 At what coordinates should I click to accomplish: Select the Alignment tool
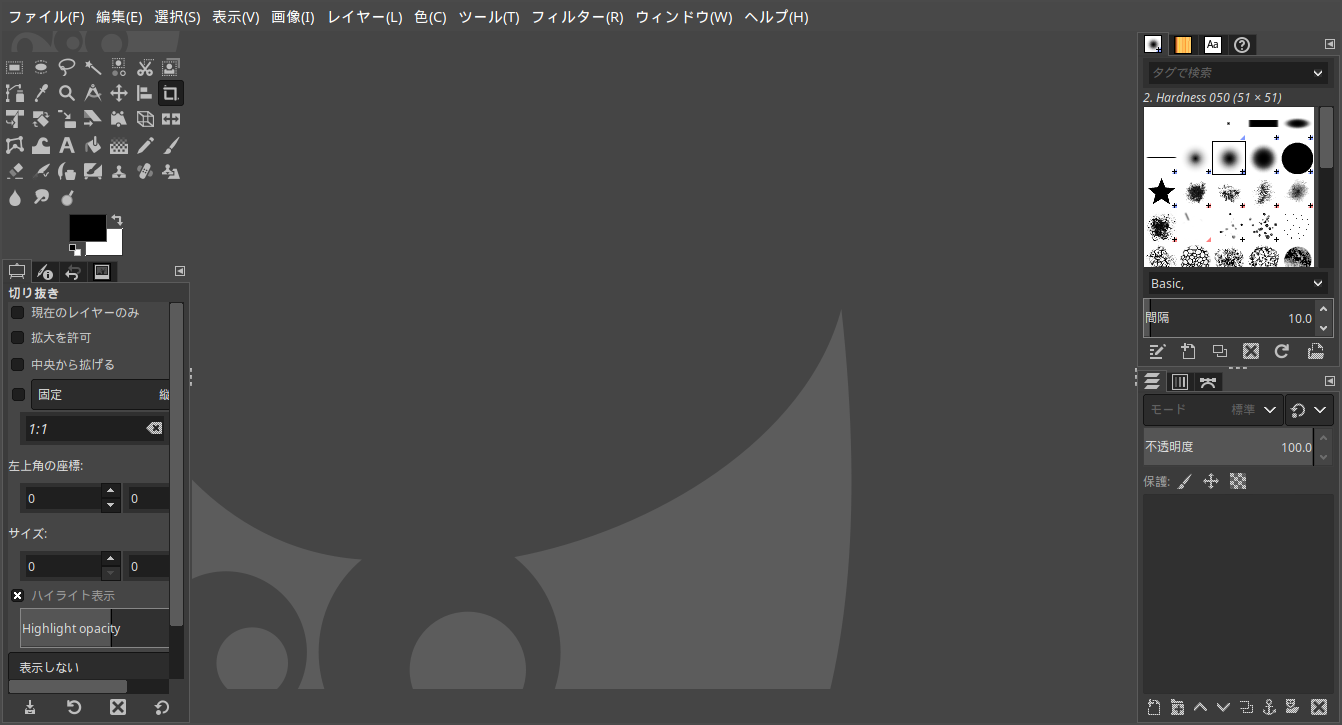(145, 93)
